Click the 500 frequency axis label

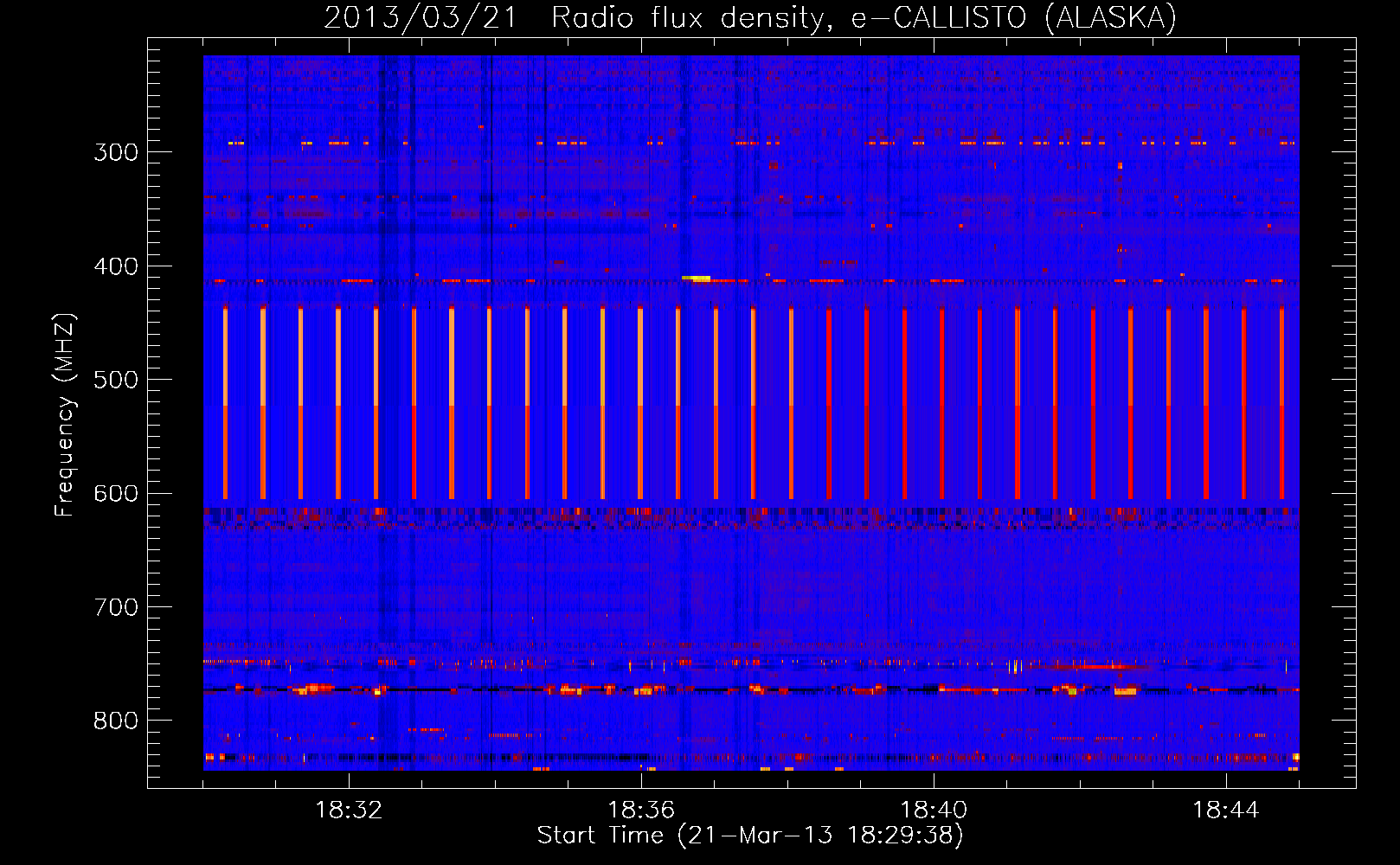pos(116,380)
